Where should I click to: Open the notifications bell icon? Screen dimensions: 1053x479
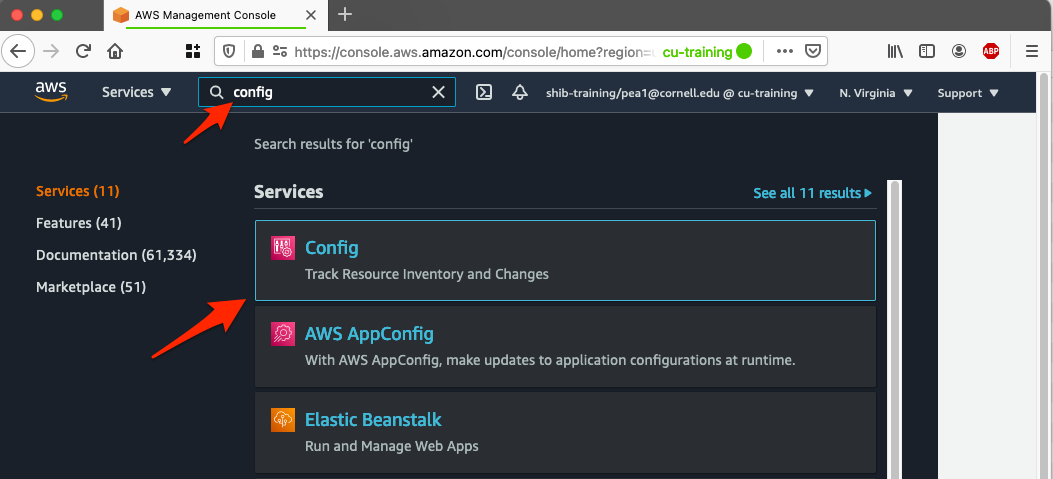coord(519,93)
